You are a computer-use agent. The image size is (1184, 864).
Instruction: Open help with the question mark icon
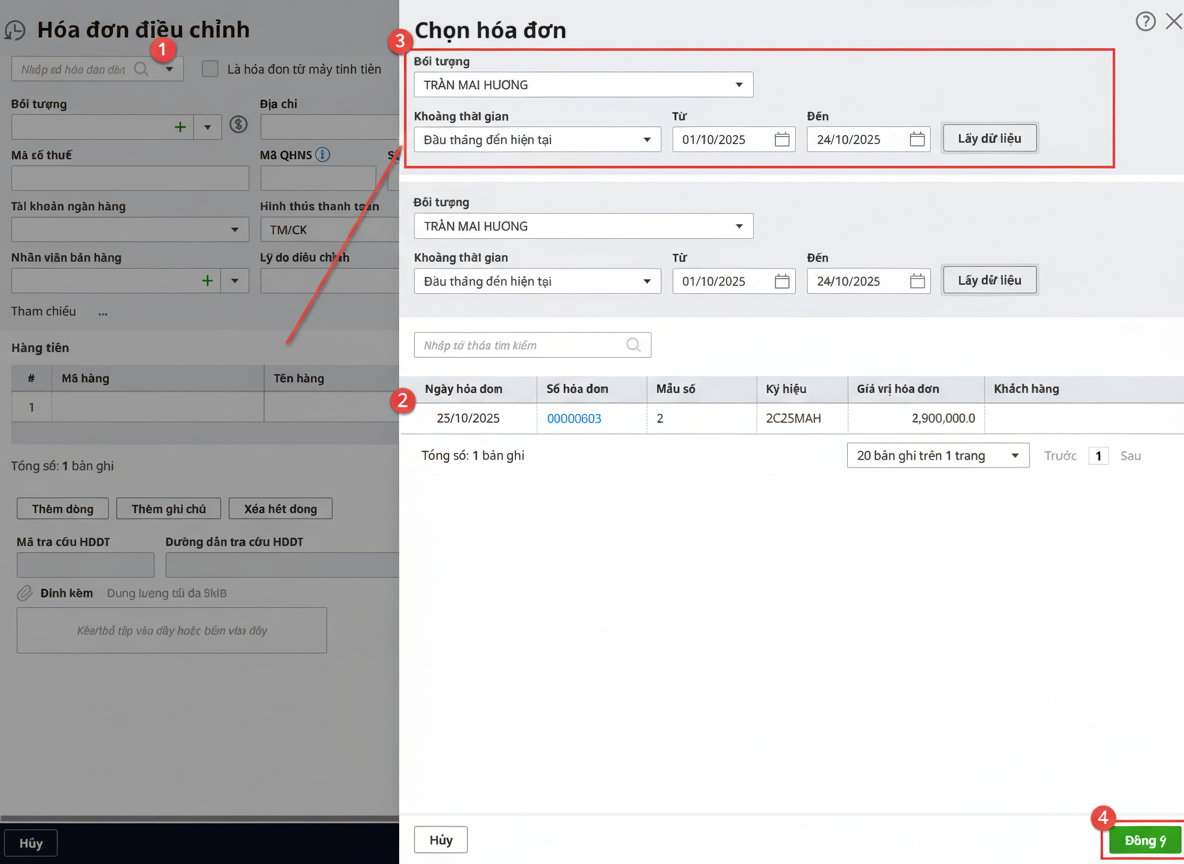1145,22
